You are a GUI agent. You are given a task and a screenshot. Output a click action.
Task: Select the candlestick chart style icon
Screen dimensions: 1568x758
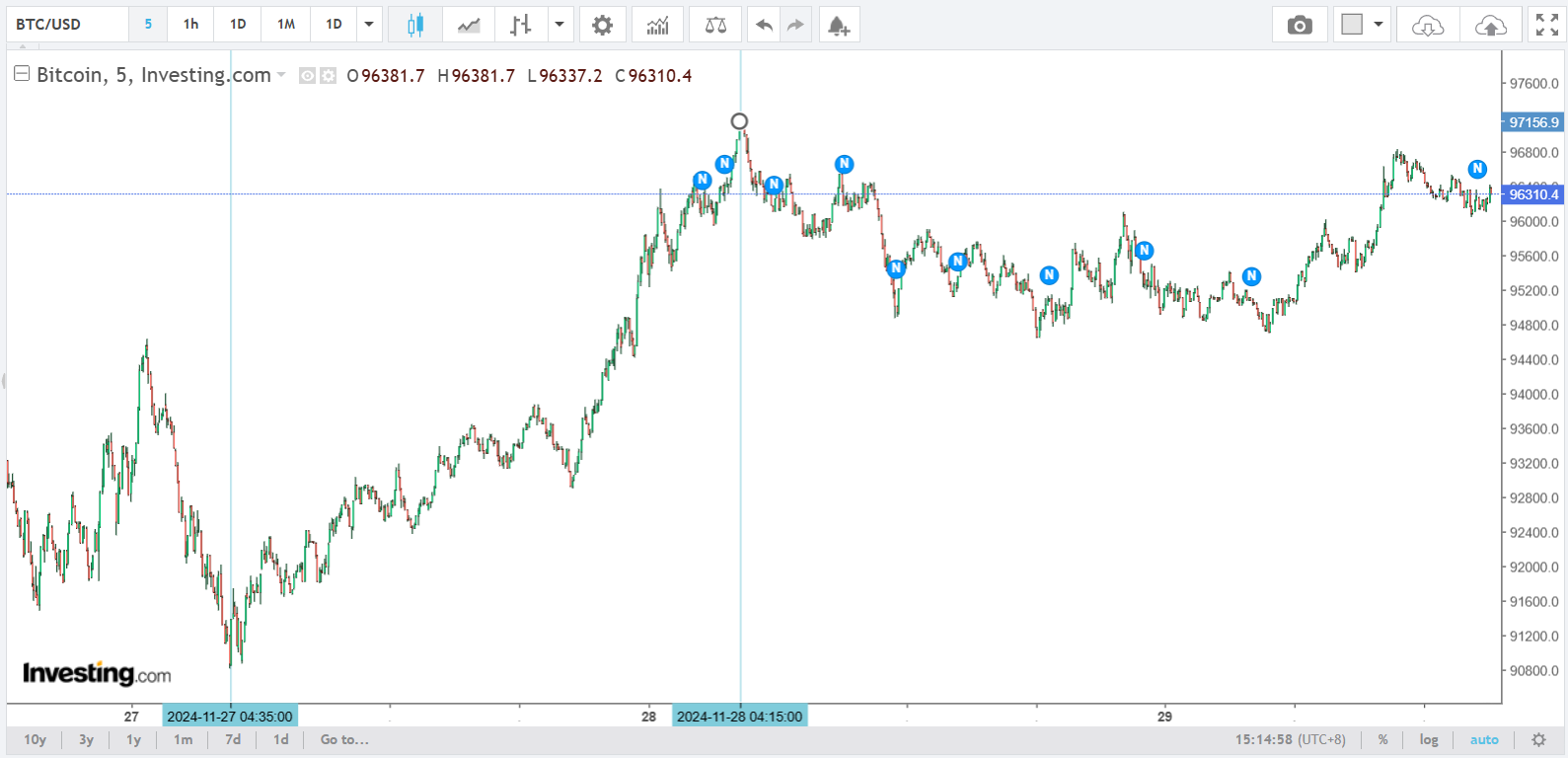pos(415,25)
